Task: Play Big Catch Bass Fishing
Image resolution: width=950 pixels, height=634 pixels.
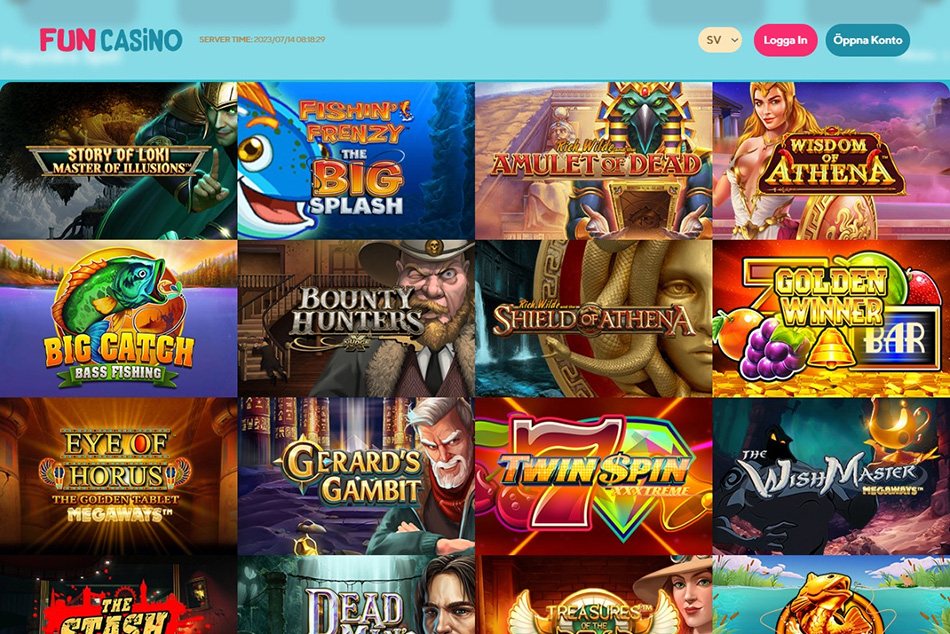Action: tap(119, 318)
